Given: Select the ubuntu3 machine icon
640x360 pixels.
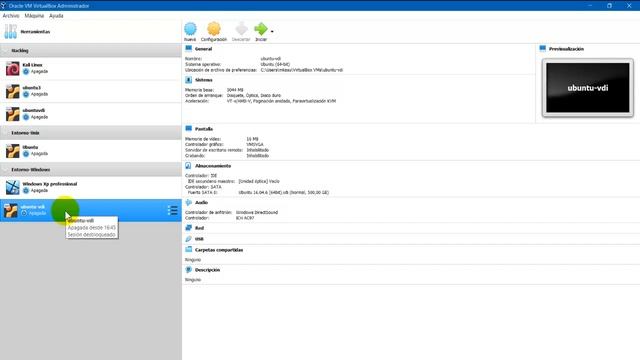Looking at the screenshot, I should [x=13, y=91].
